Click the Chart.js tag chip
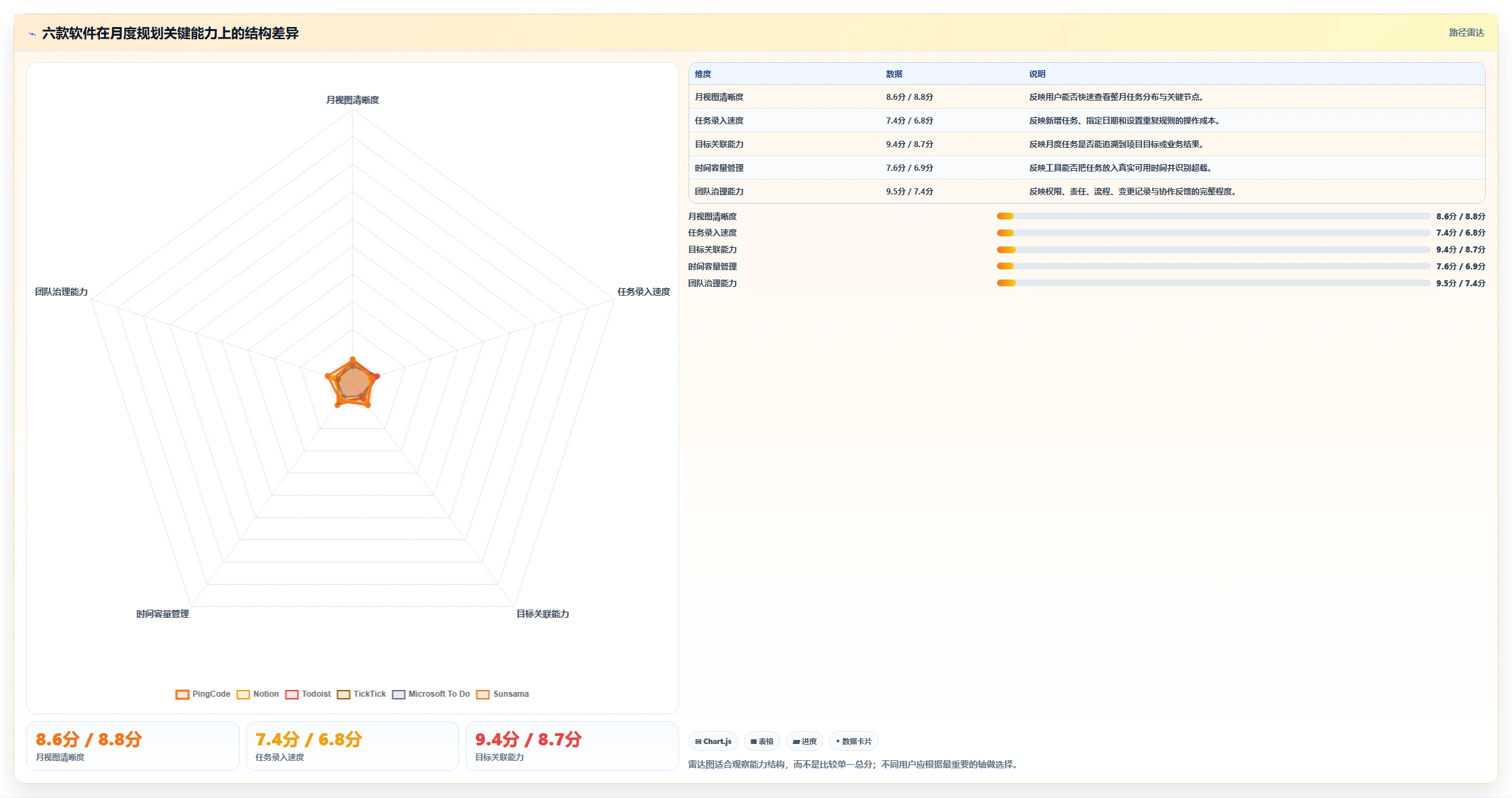Screen dimensions: 1512x798 (713, 741)
